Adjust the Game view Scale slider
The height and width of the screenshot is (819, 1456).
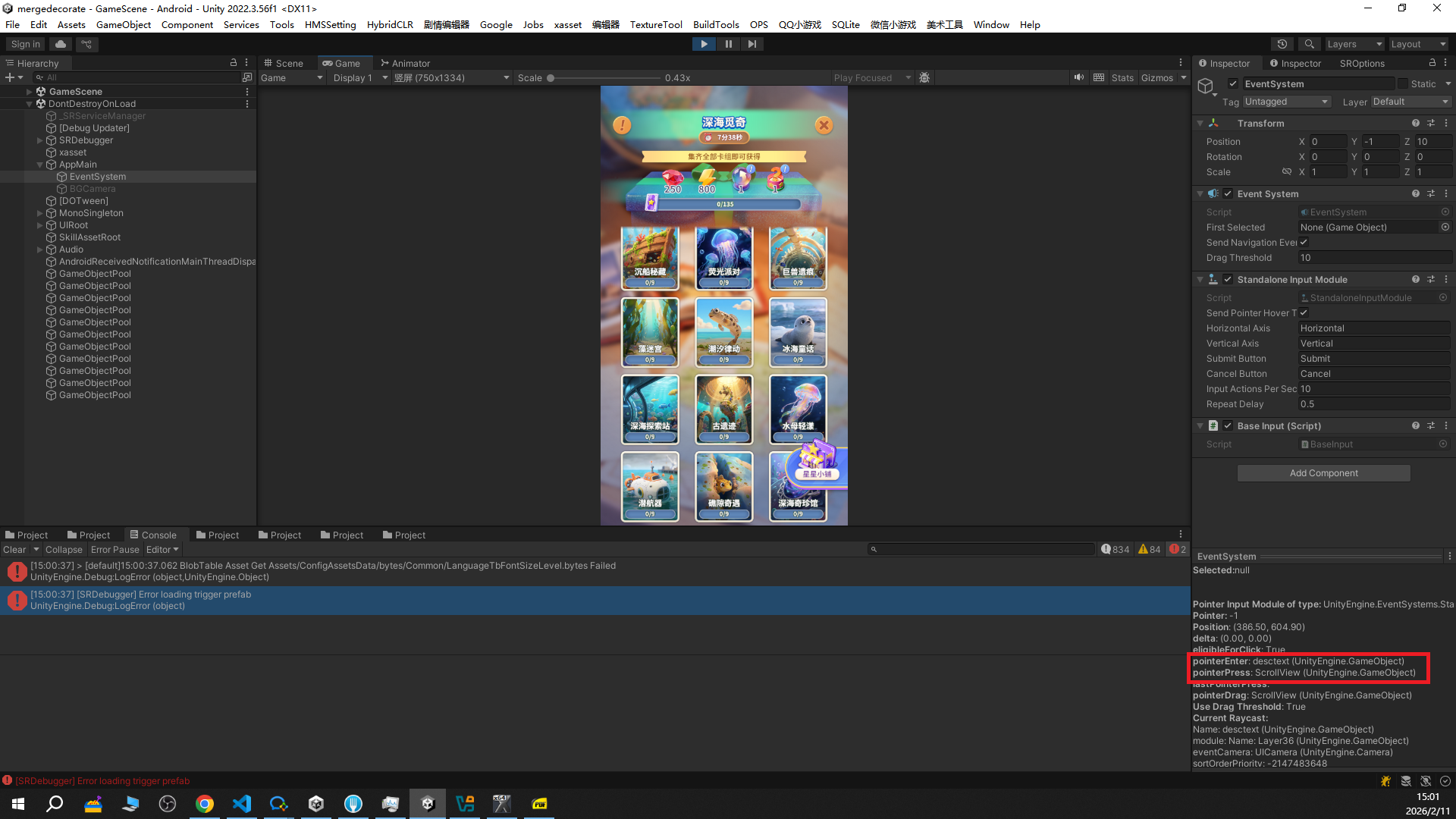(x=551, y=78)
